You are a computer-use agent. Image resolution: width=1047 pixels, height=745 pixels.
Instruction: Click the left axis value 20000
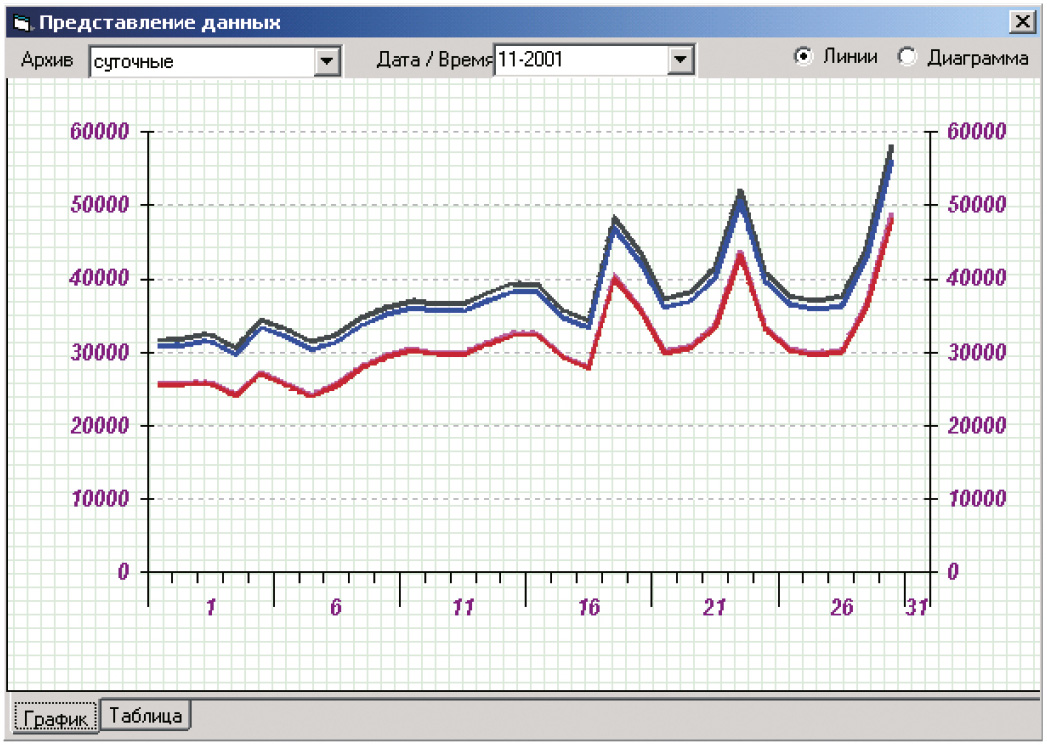pos(99,426)
